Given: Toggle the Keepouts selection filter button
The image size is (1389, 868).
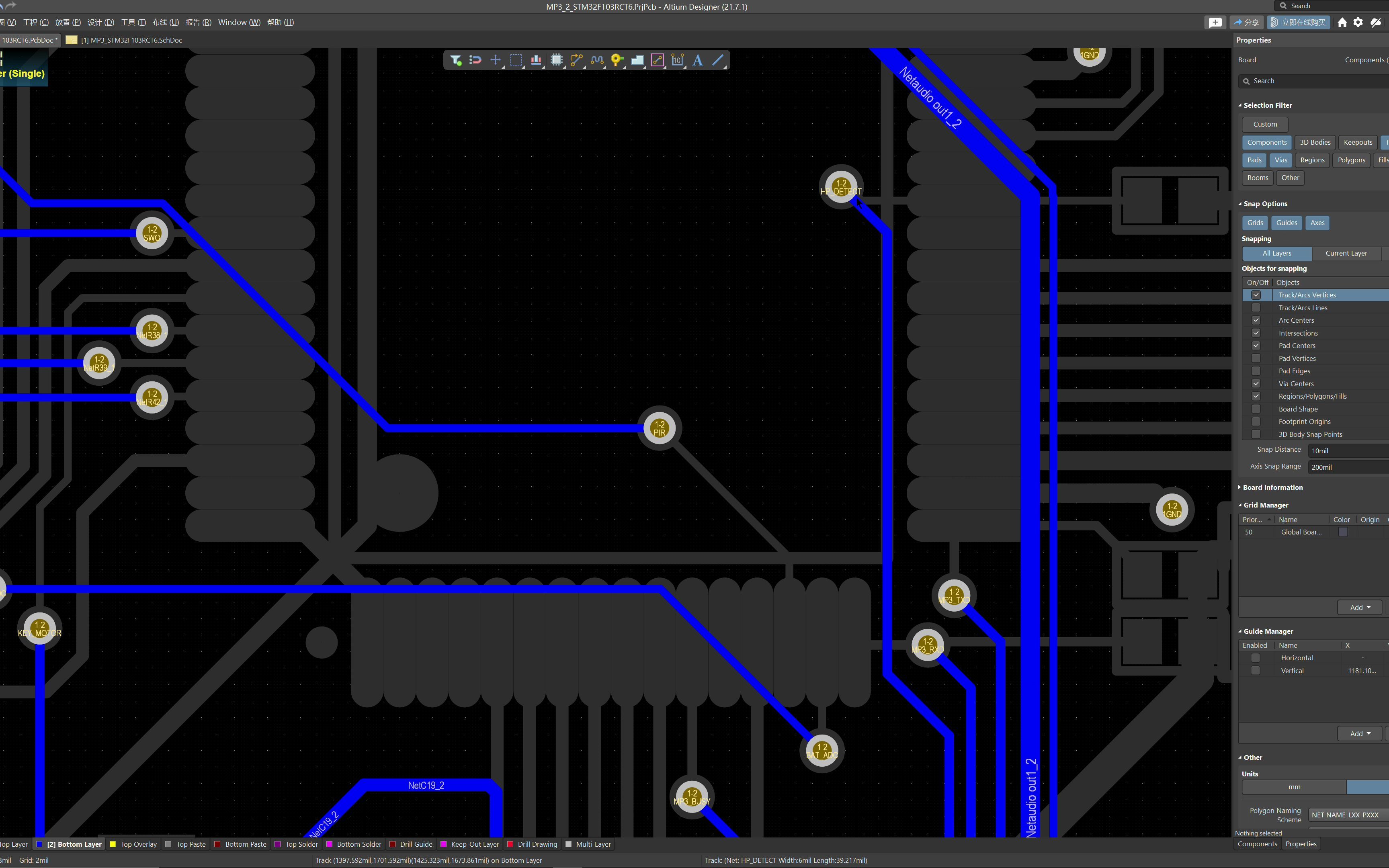Looking at the screenshot, I should pyautogui.click(x=1357, y=142).
